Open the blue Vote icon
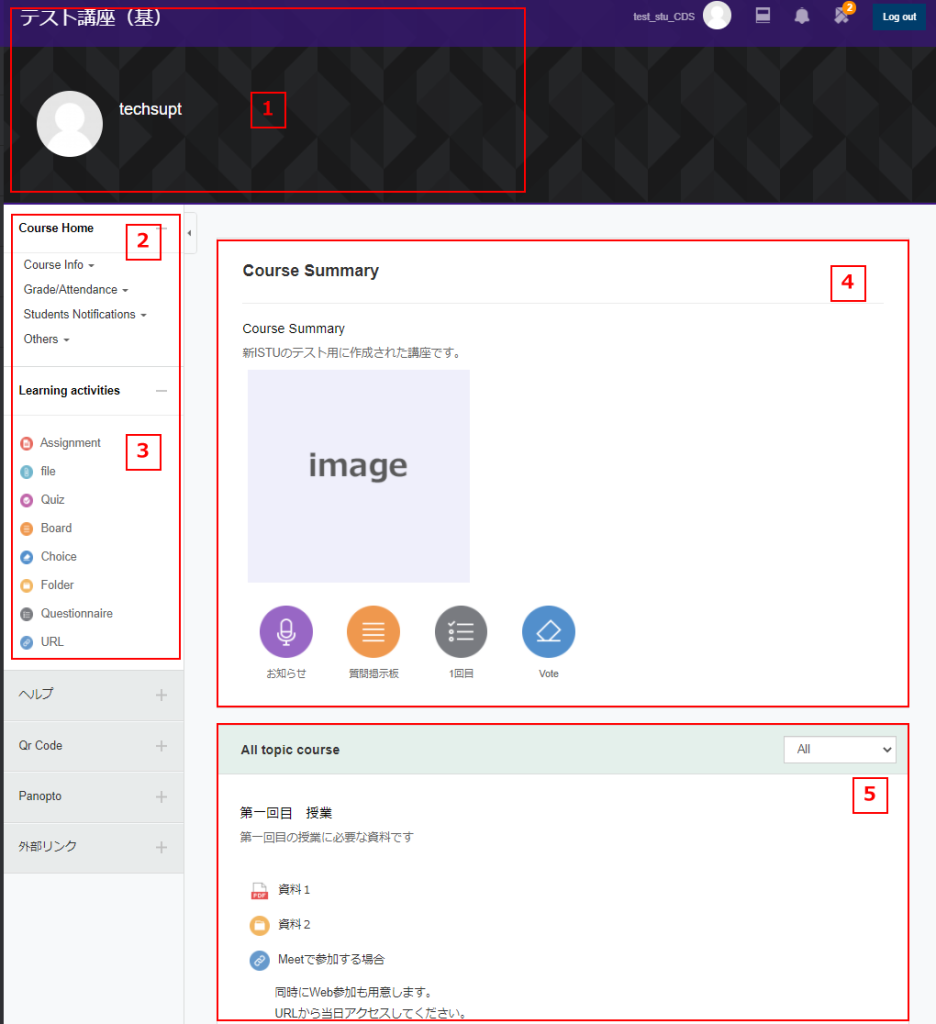This screenshot has height=1024, width=936. (x=548, y=632)
